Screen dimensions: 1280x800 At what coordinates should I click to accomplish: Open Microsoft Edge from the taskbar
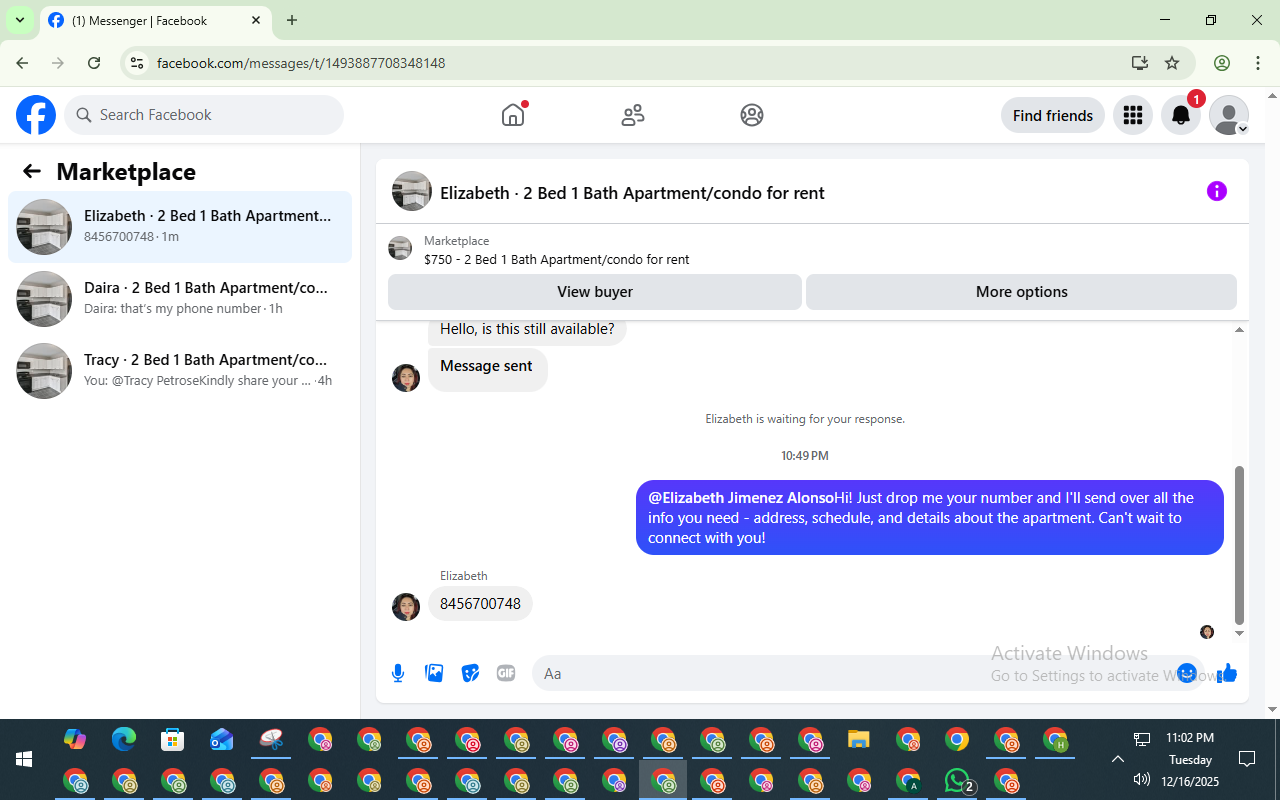[x=124, y=740]
